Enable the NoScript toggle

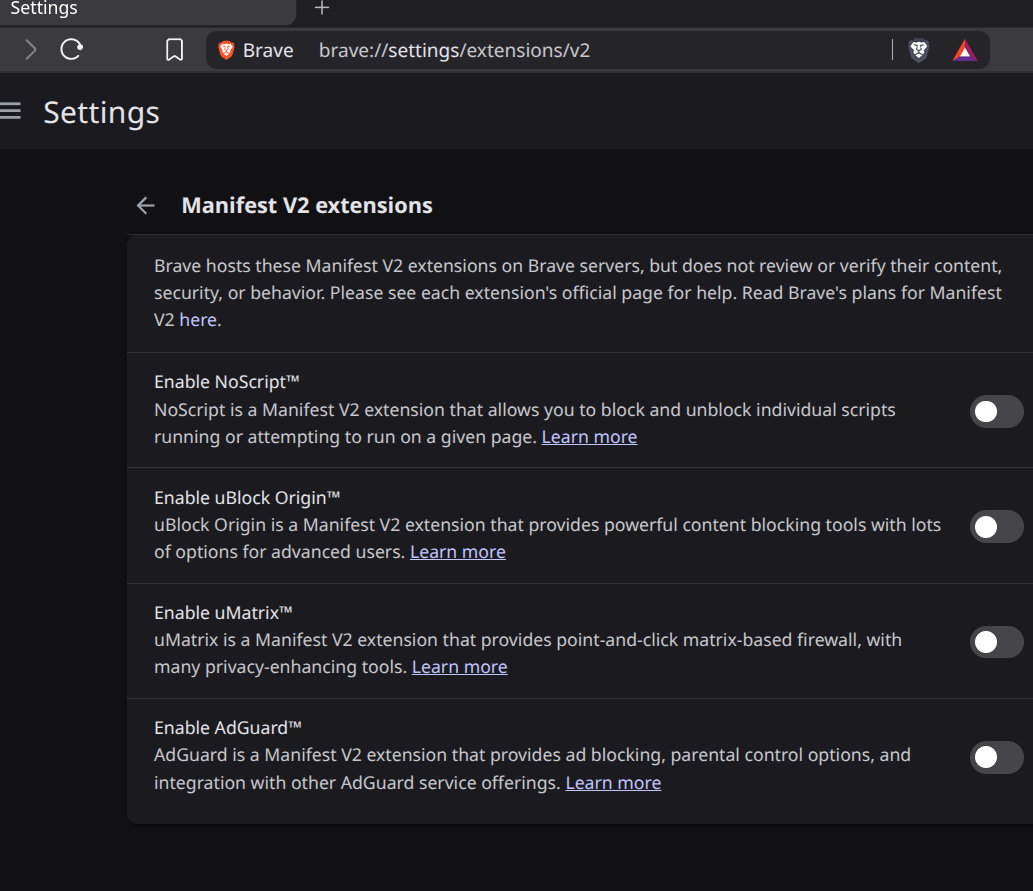[996, 412]
